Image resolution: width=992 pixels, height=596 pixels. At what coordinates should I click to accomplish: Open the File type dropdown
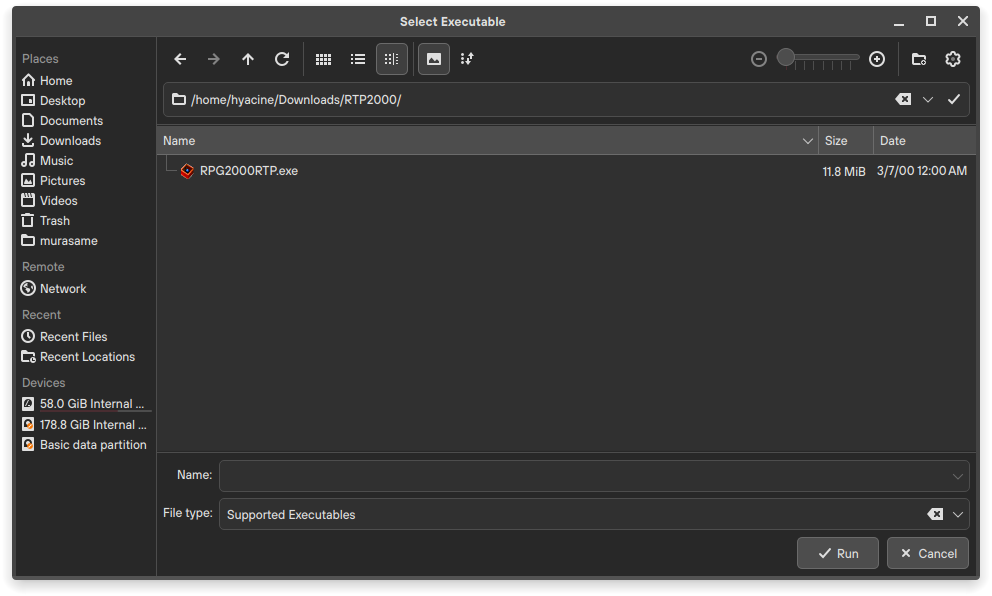(x=958, y=514)
